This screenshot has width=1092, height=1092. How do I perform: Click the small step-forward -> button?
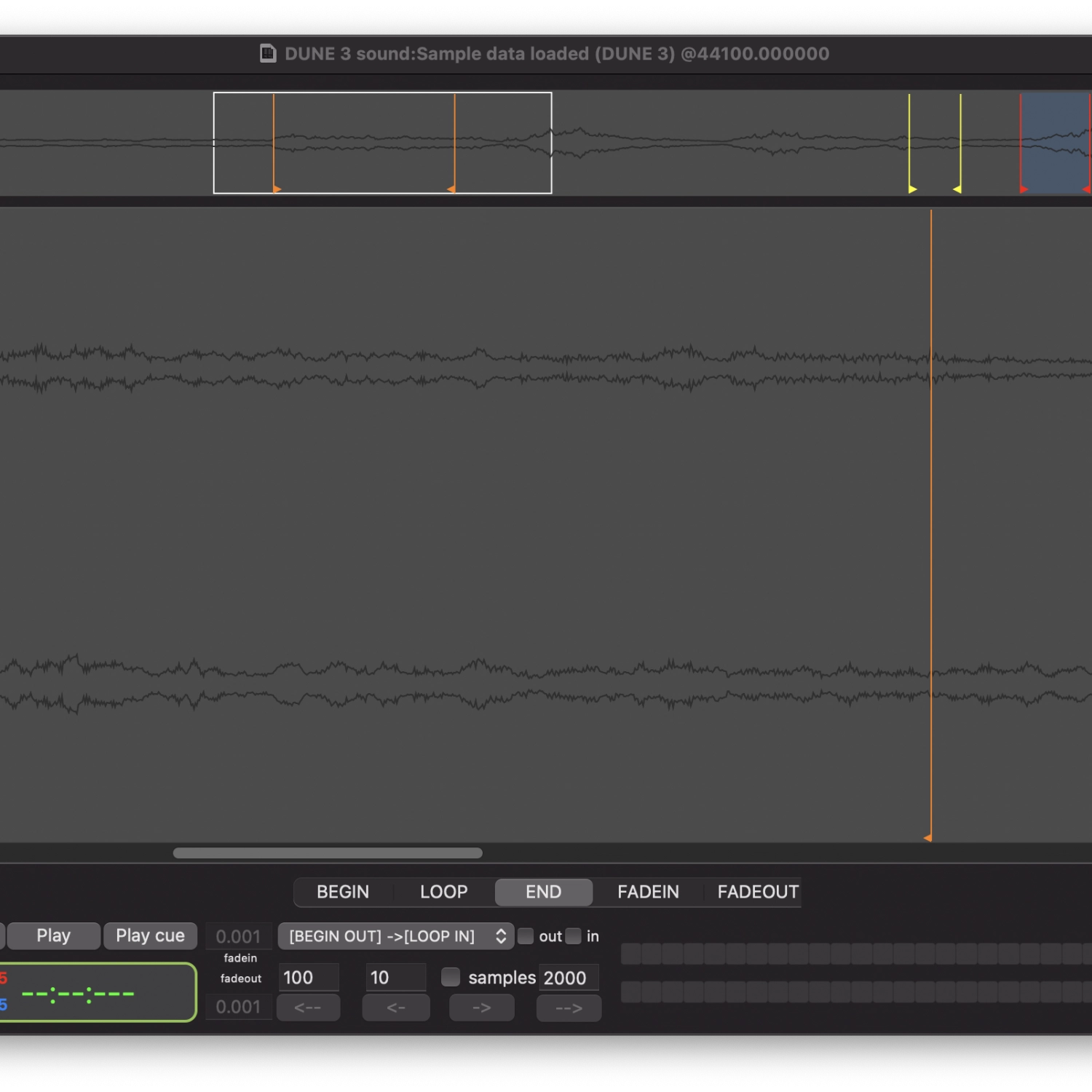point(482,1008)
